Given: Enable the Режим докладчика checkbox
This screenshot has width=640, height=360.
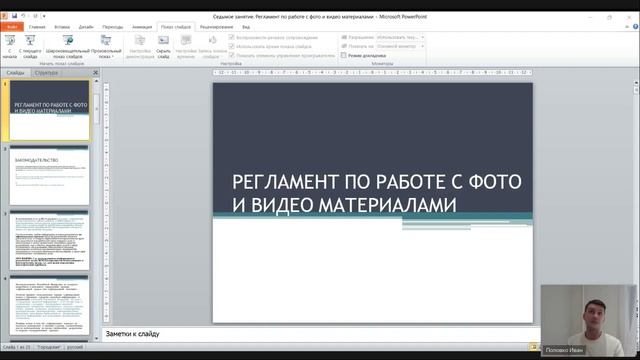Looking at the screenshot, I should point(344,55).
